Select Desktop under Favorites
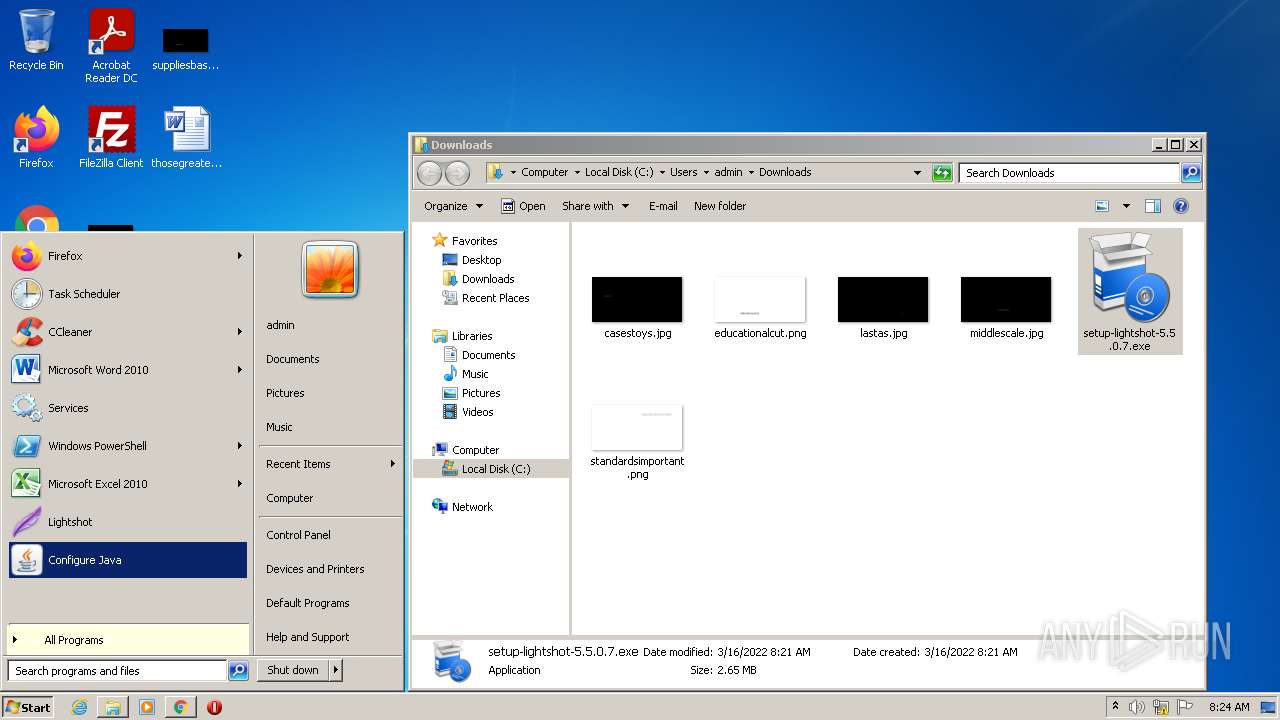This screenshot has height=720, width=1280. tap(481, 260)
